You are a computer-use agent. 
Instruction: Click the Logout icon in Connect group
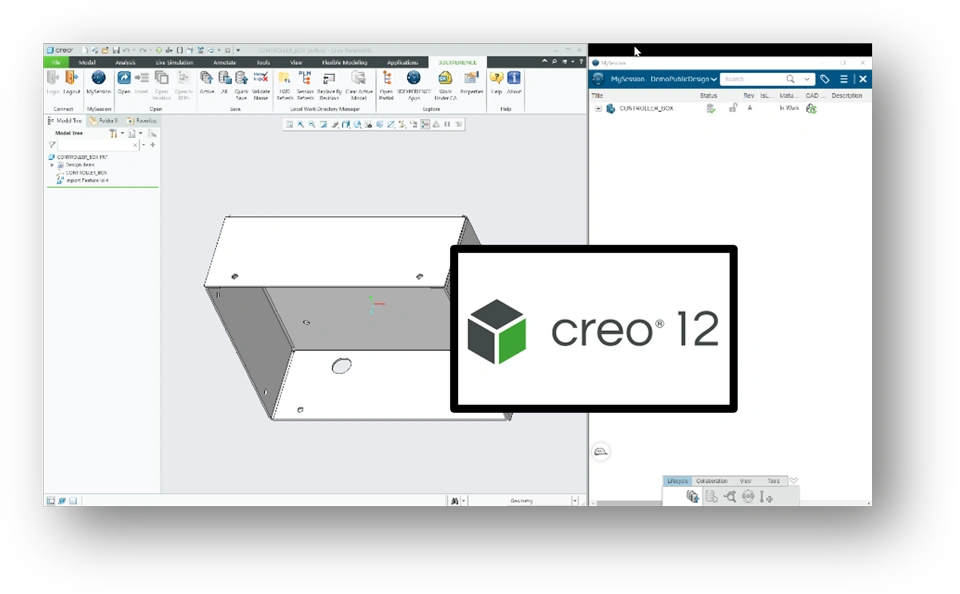click(71, 78)
